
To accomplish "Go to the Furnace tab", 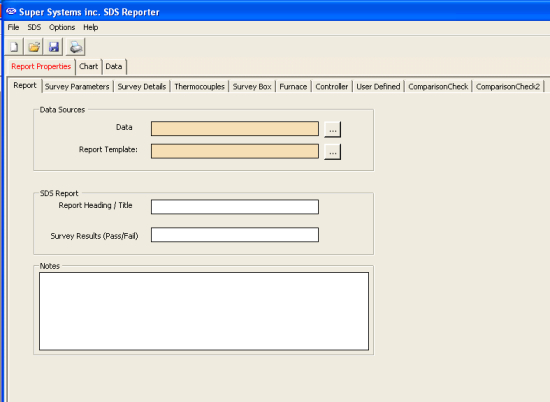I will coord(293,87).
